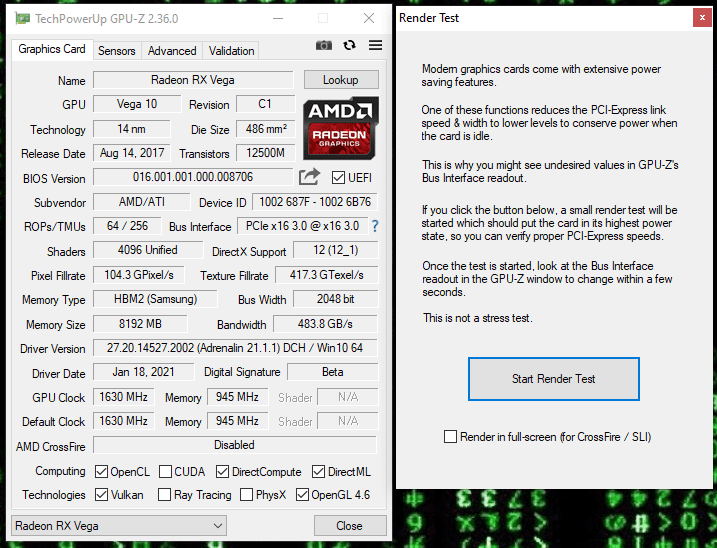Image resolution: width=717 pixels, height=548 pixels.
Task: Toggle the DirectML checkbox
Action: (x=319, y=472)
